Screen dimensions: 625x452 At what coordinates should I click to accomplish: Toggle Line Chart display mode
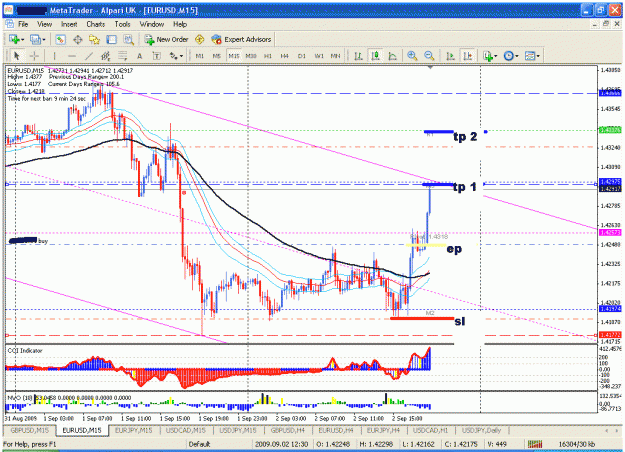point(393,56)
